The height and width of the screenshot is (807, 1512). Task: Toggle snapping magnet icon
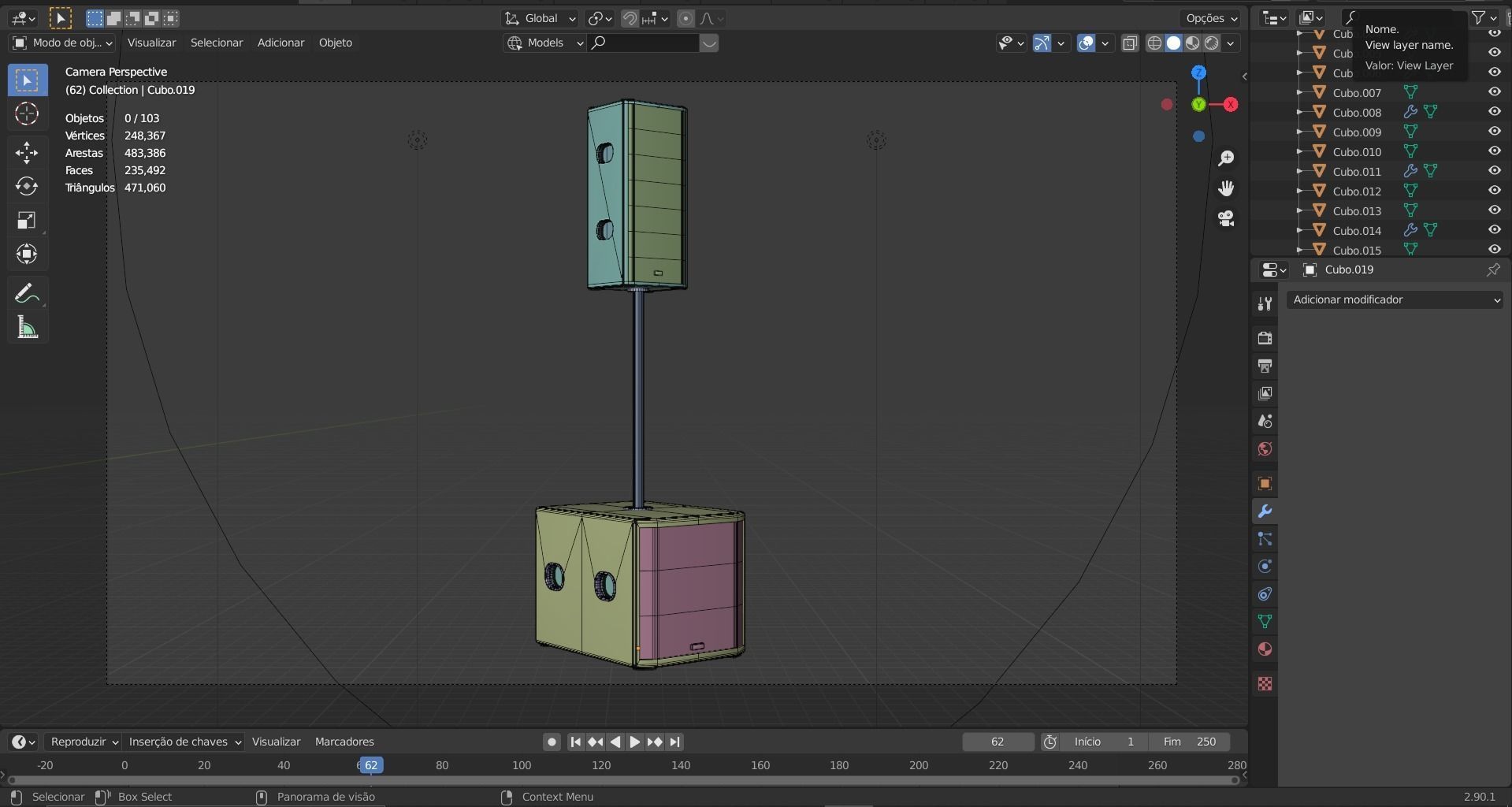[x=630, y=18]
